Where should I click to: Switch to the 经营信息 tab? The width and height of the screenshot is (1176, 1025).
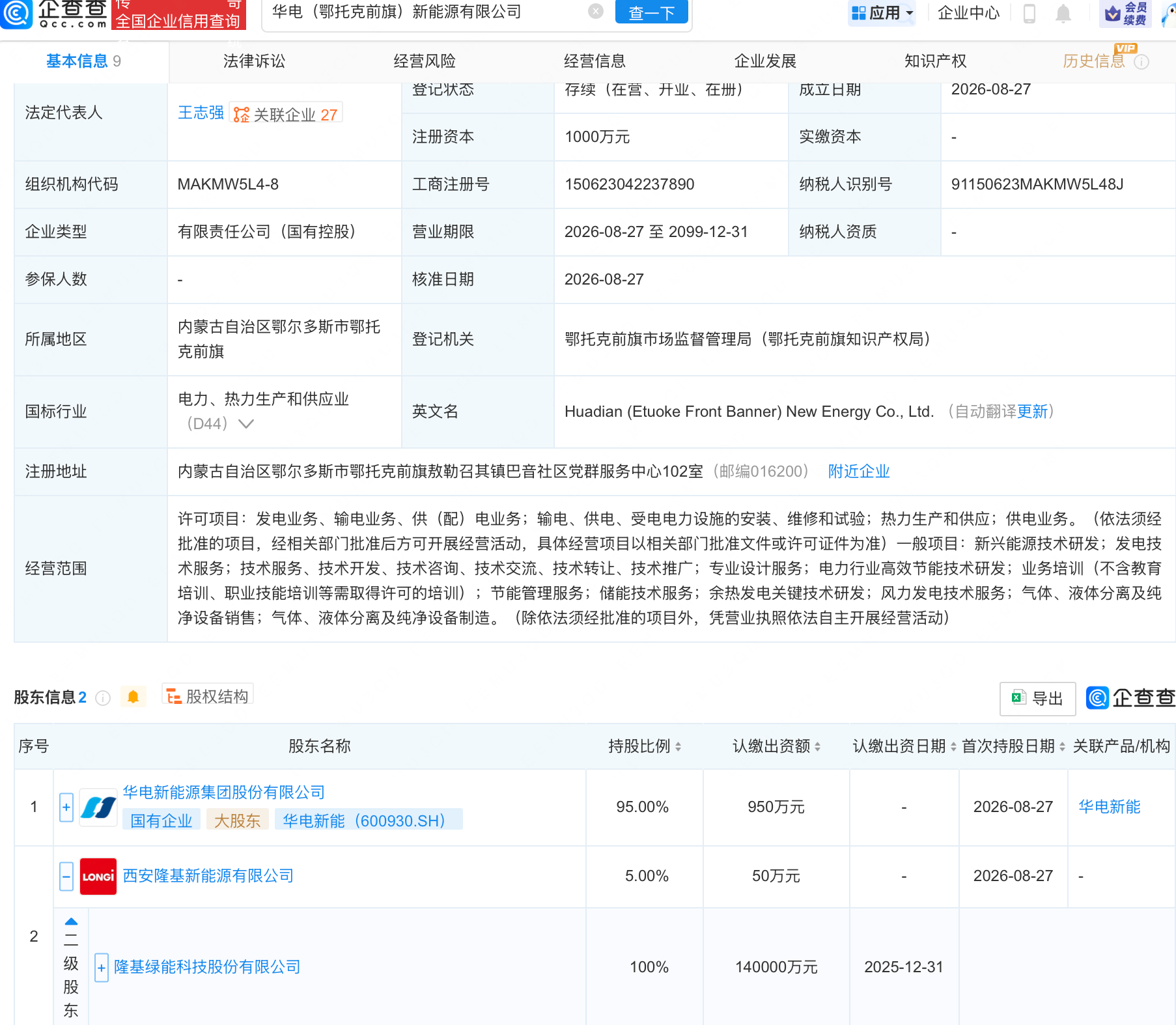[x=595, y=61]
